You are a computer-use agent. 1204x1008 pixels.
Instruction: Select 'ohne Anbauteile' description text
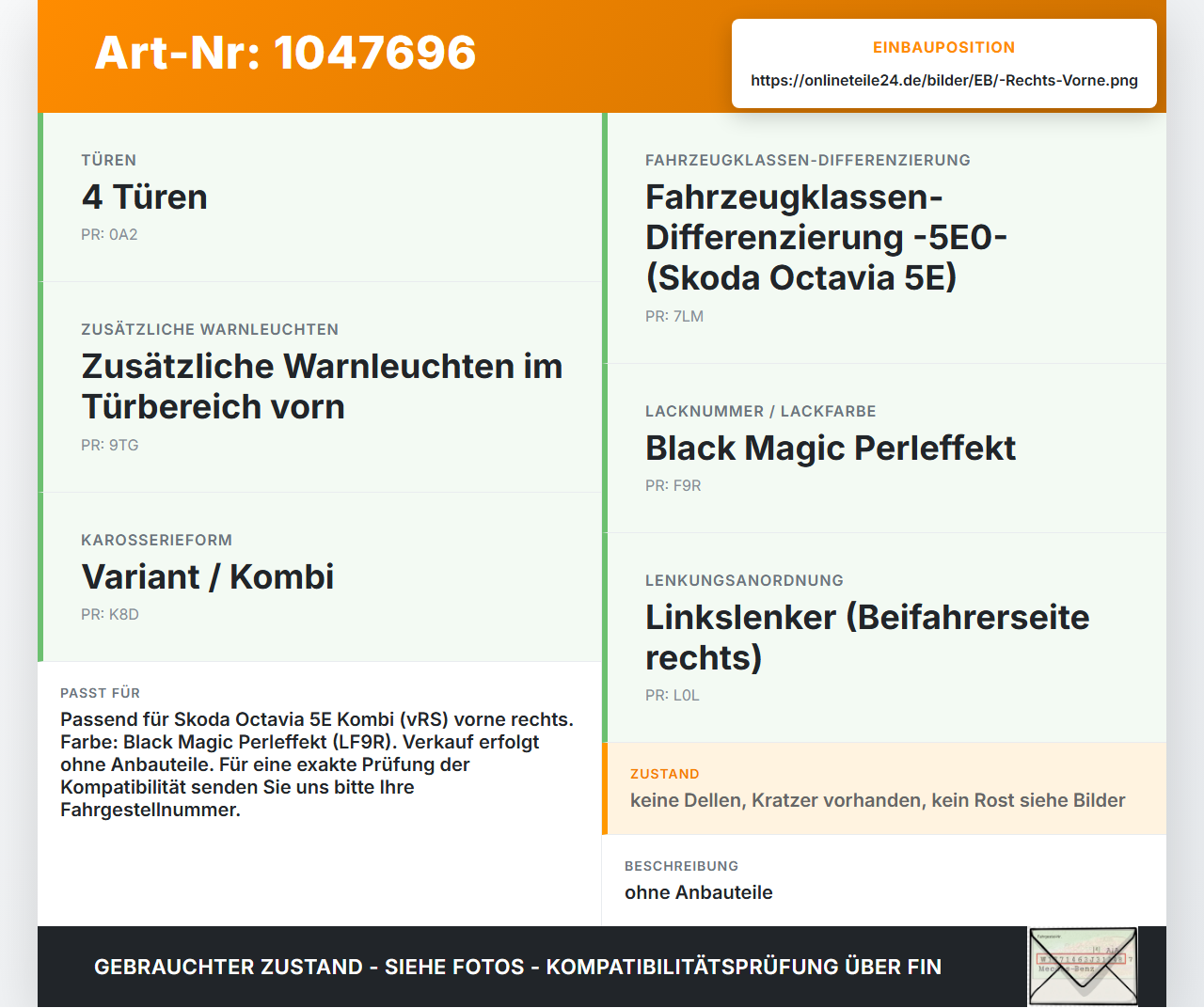click(699, 892)
